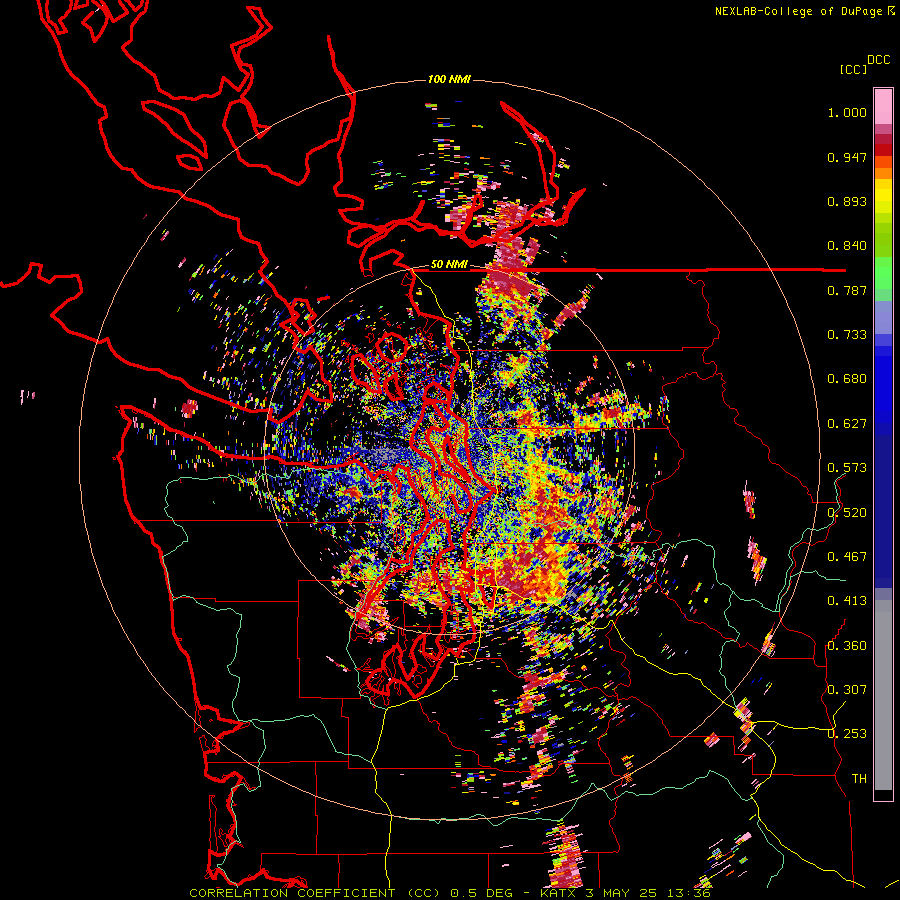Image resolution: width=900 pixels, height=900 pixels.
Task: Click the bright green segment of the color bar
Action: 883,273
